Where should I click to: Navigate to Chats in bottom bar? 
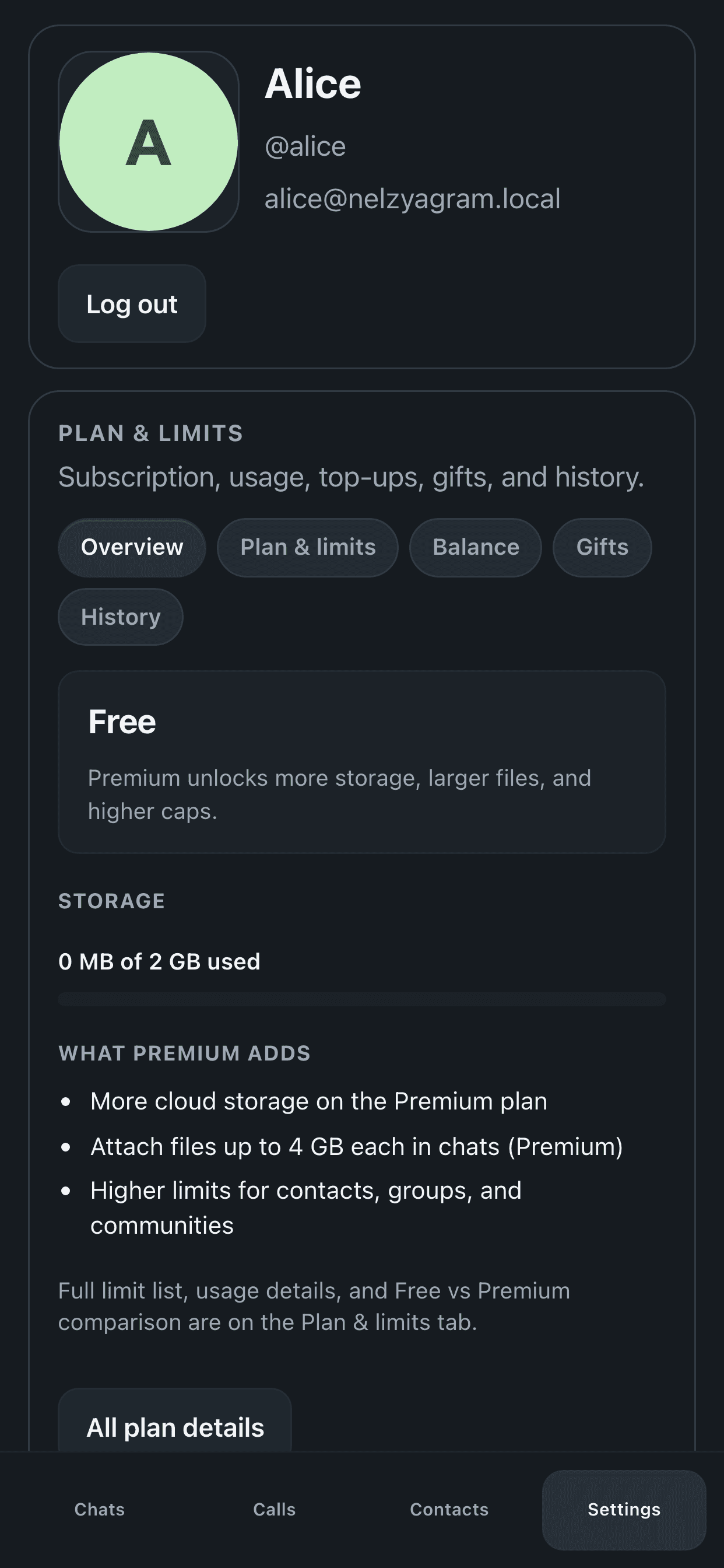[x=100, y=1510]
